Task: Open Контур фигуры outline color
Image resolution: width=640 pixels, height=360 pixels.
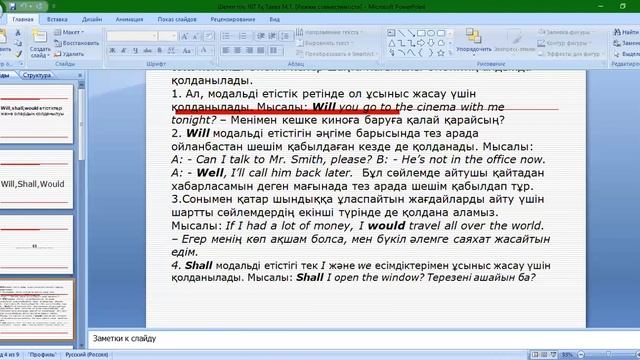Action: (564, 43)
